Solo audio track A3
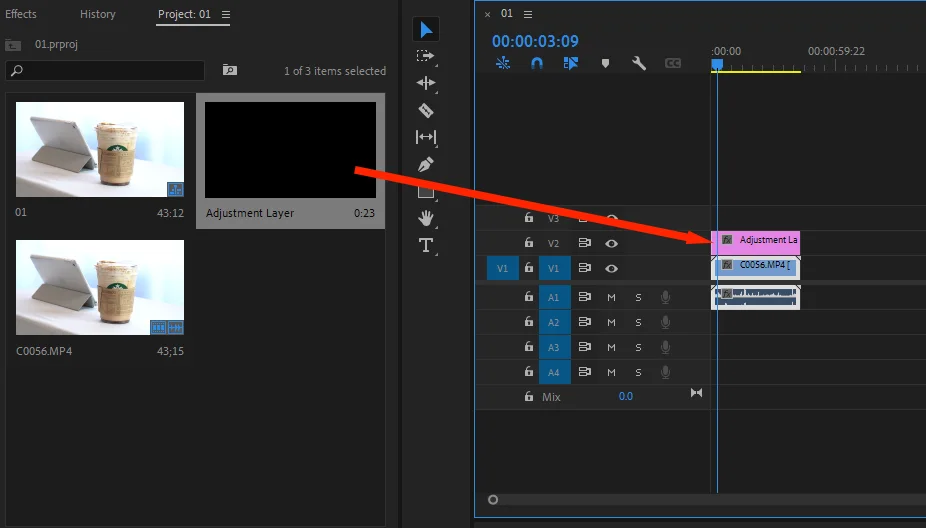 [638, 347]
